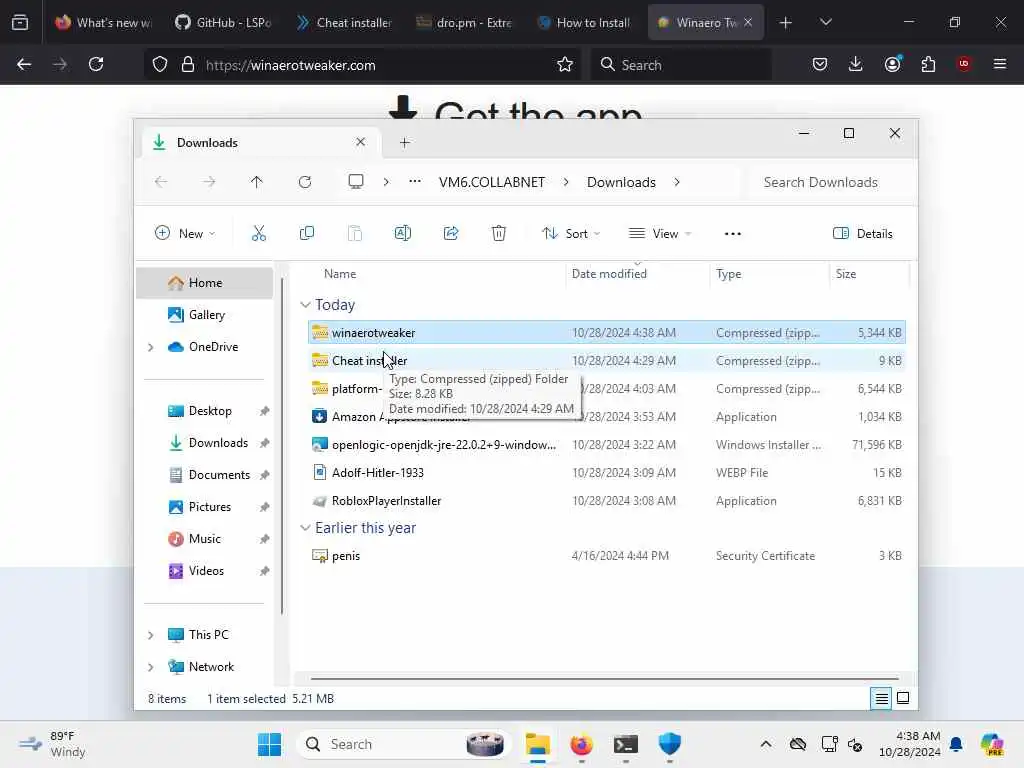Open the Firefox downloads panel

[x=856, y=64]
